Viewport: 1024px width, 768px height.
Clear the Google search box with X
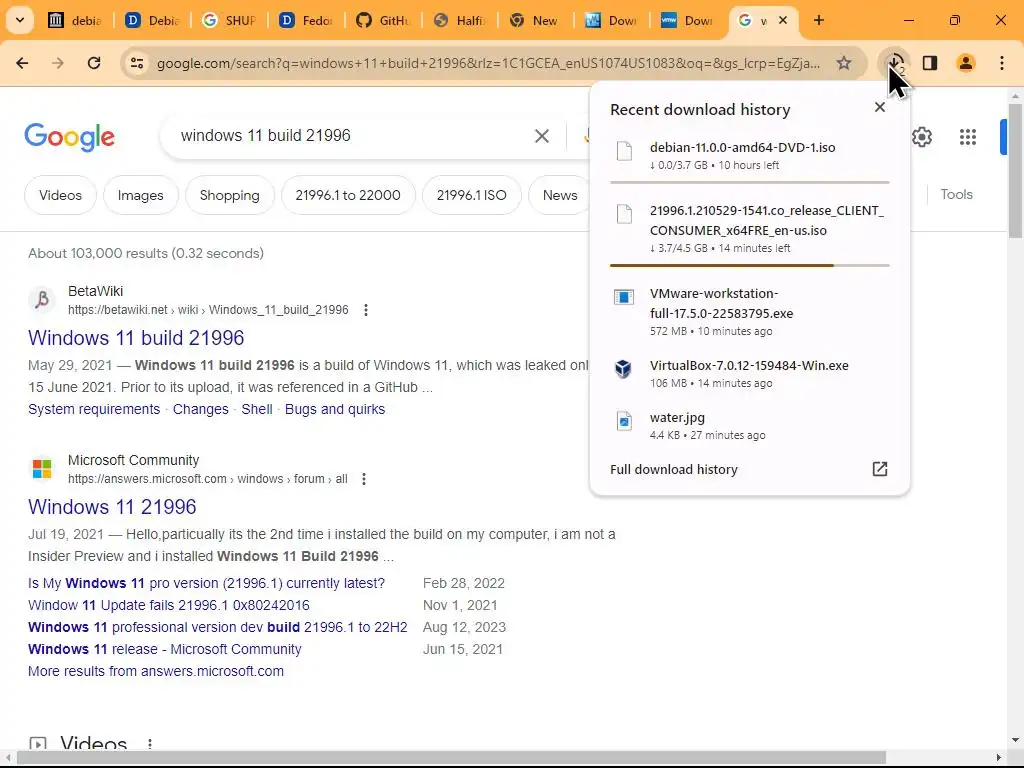[x=541, y=136]
